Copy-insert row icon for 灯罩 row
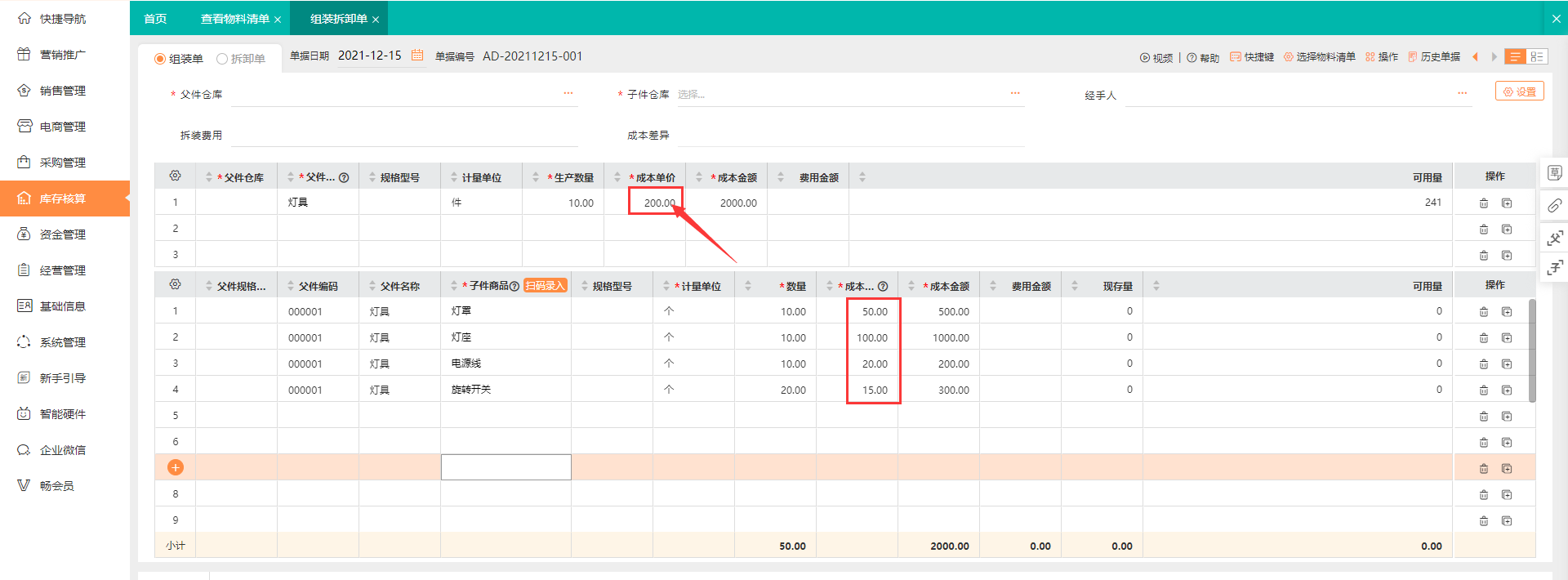This screenshot has height=580, width=1568. (1507, 312)
